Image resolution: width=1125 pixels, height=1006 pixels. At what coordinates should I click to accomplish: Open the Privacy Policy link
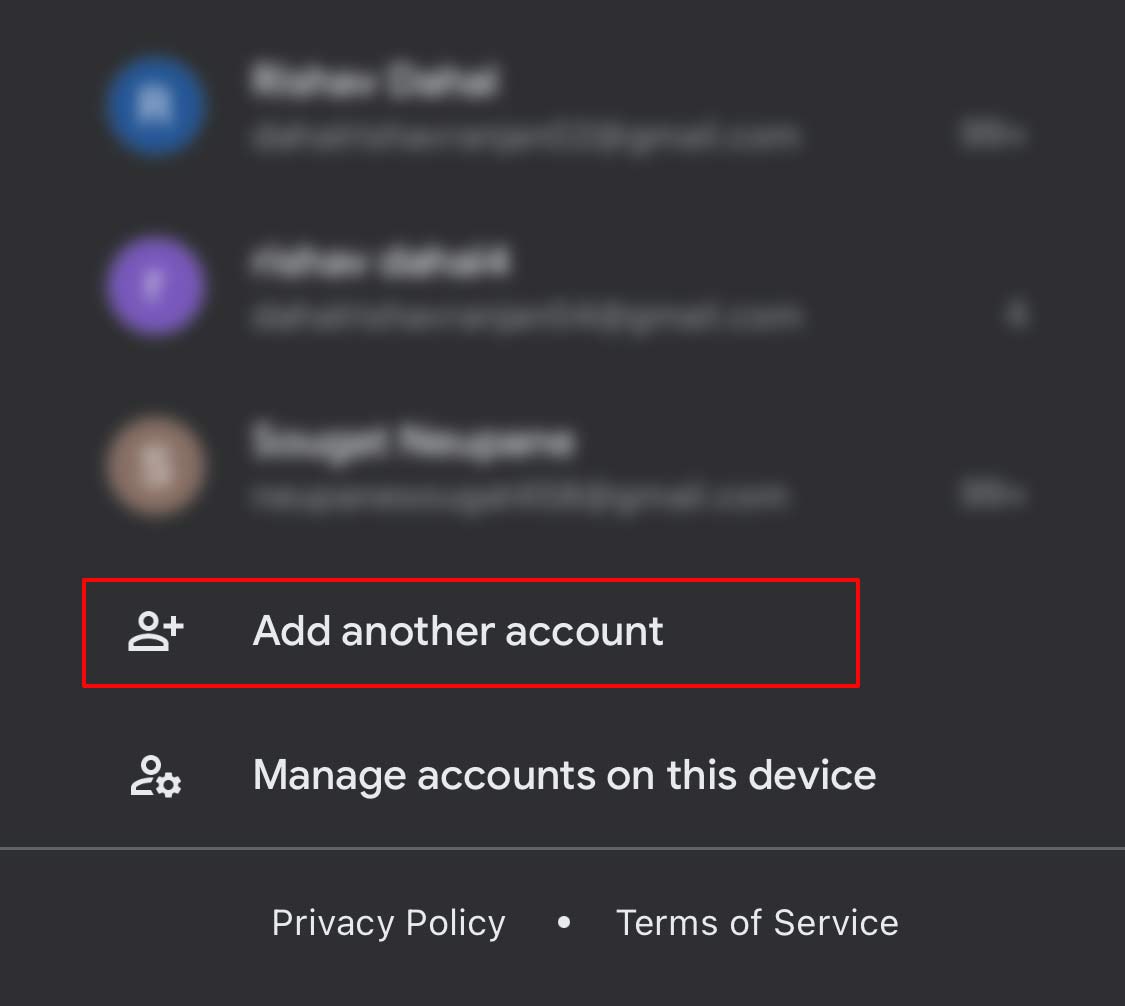coord(388,923)
